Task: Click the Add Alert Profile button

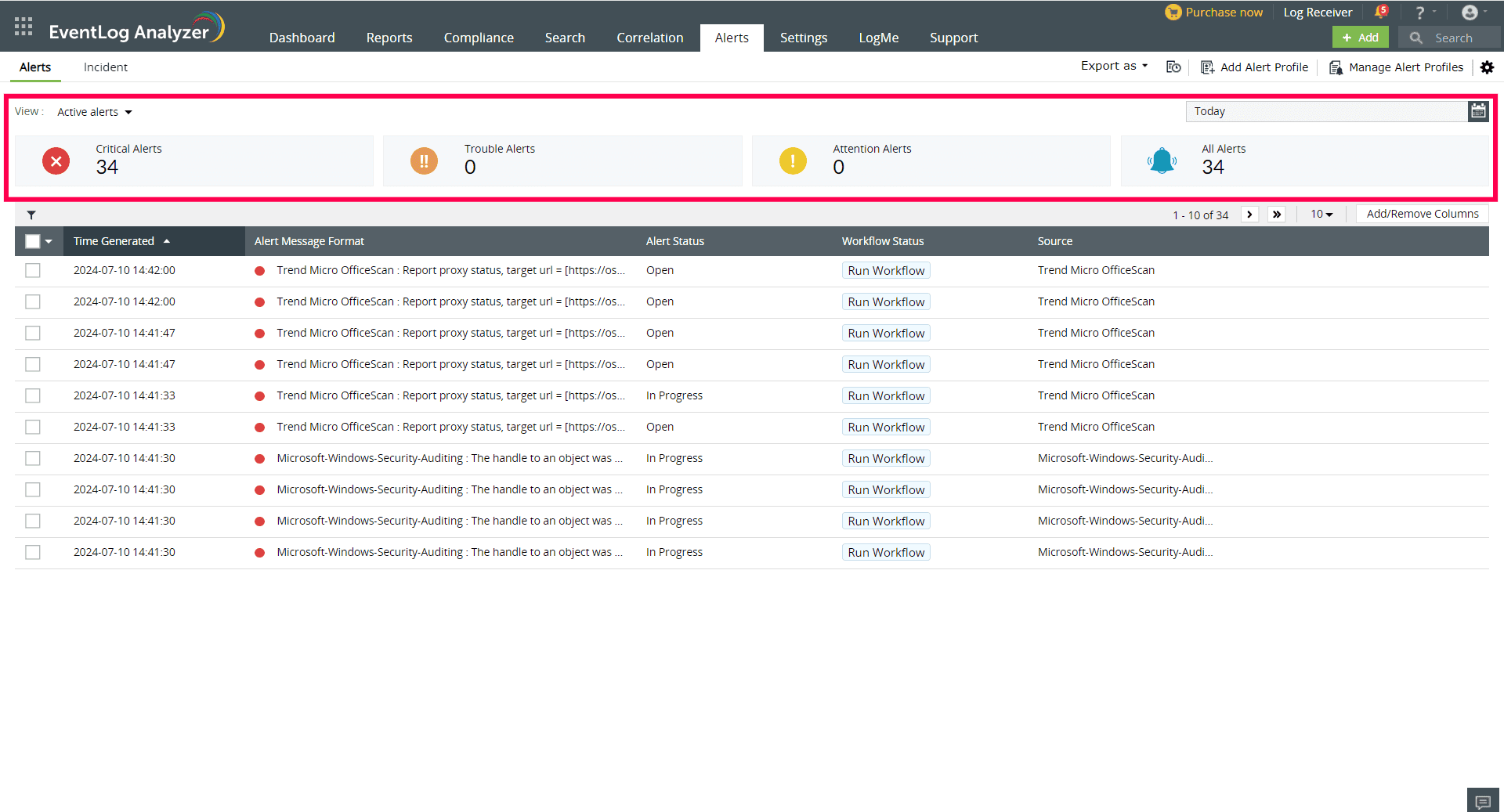Action: coord(1254,67)
